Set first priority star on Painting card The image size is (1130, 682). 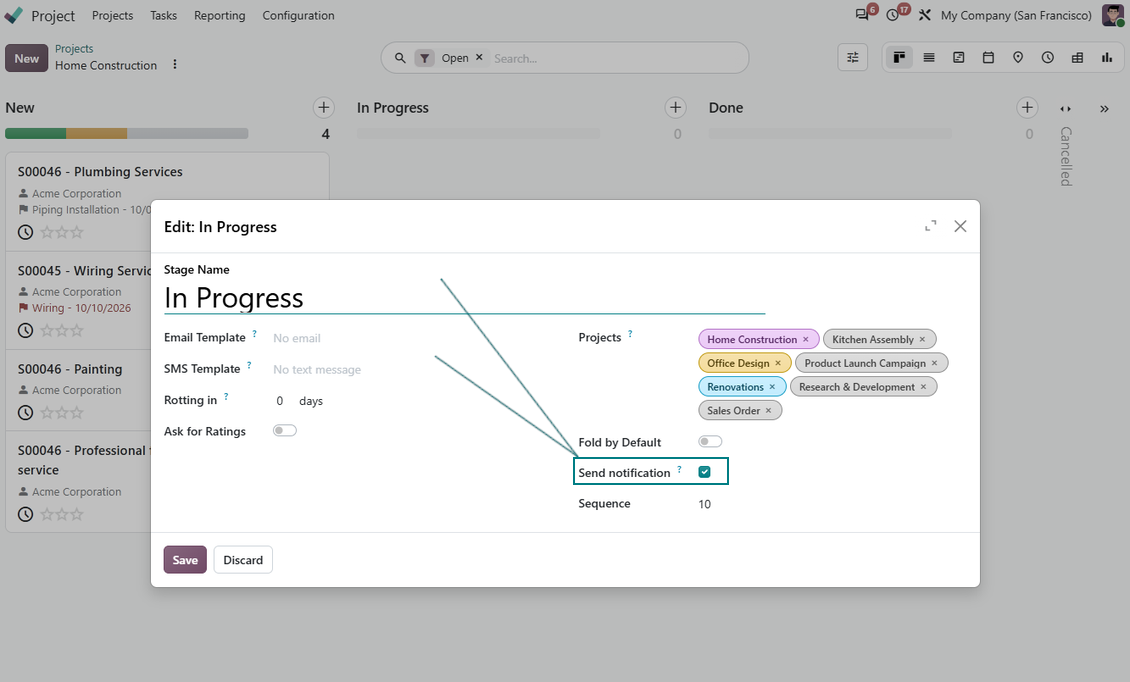(x=47, y=412)
